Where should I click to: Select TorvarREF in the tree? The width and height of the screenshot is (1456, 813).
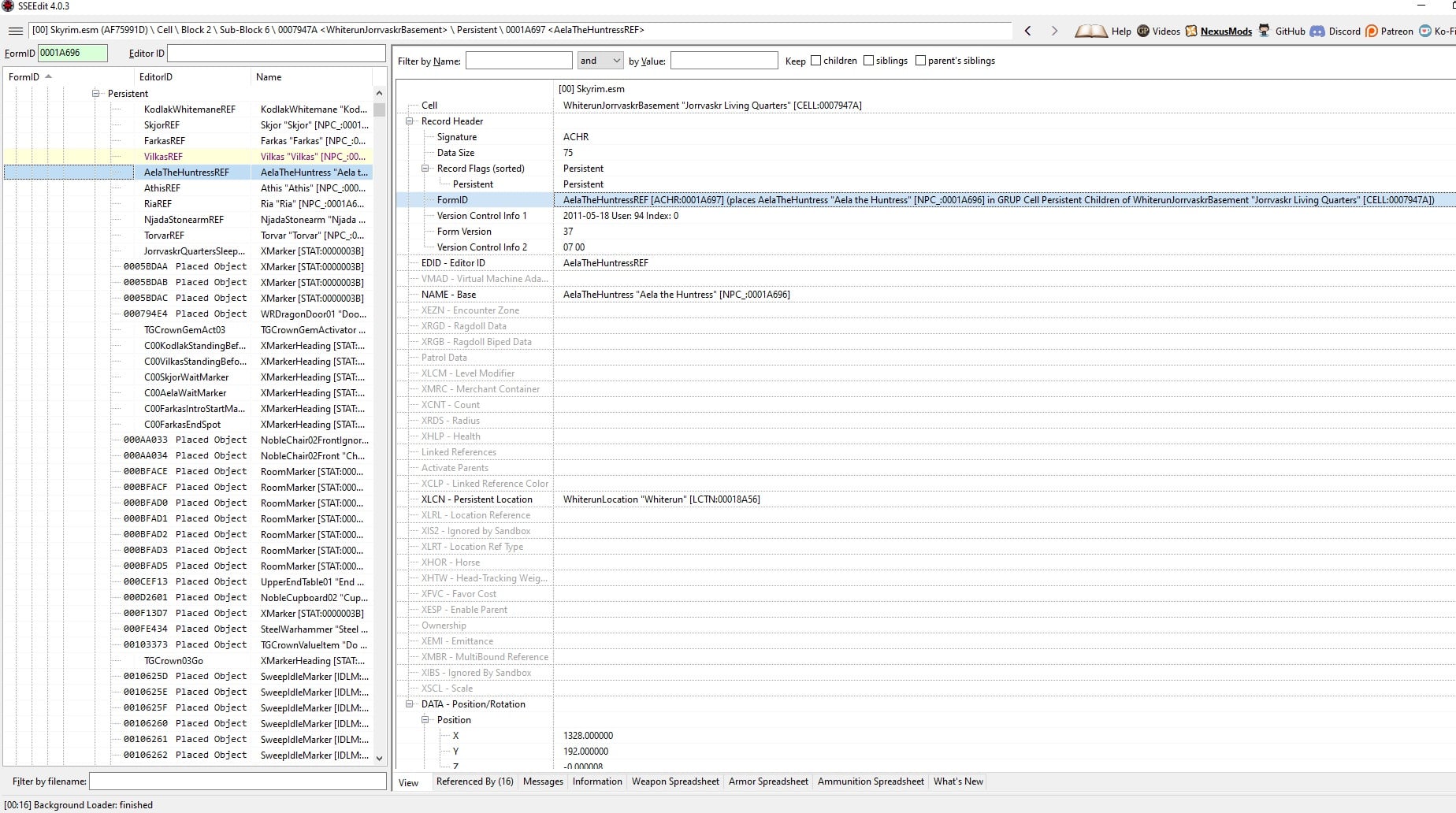click(164, 236)
